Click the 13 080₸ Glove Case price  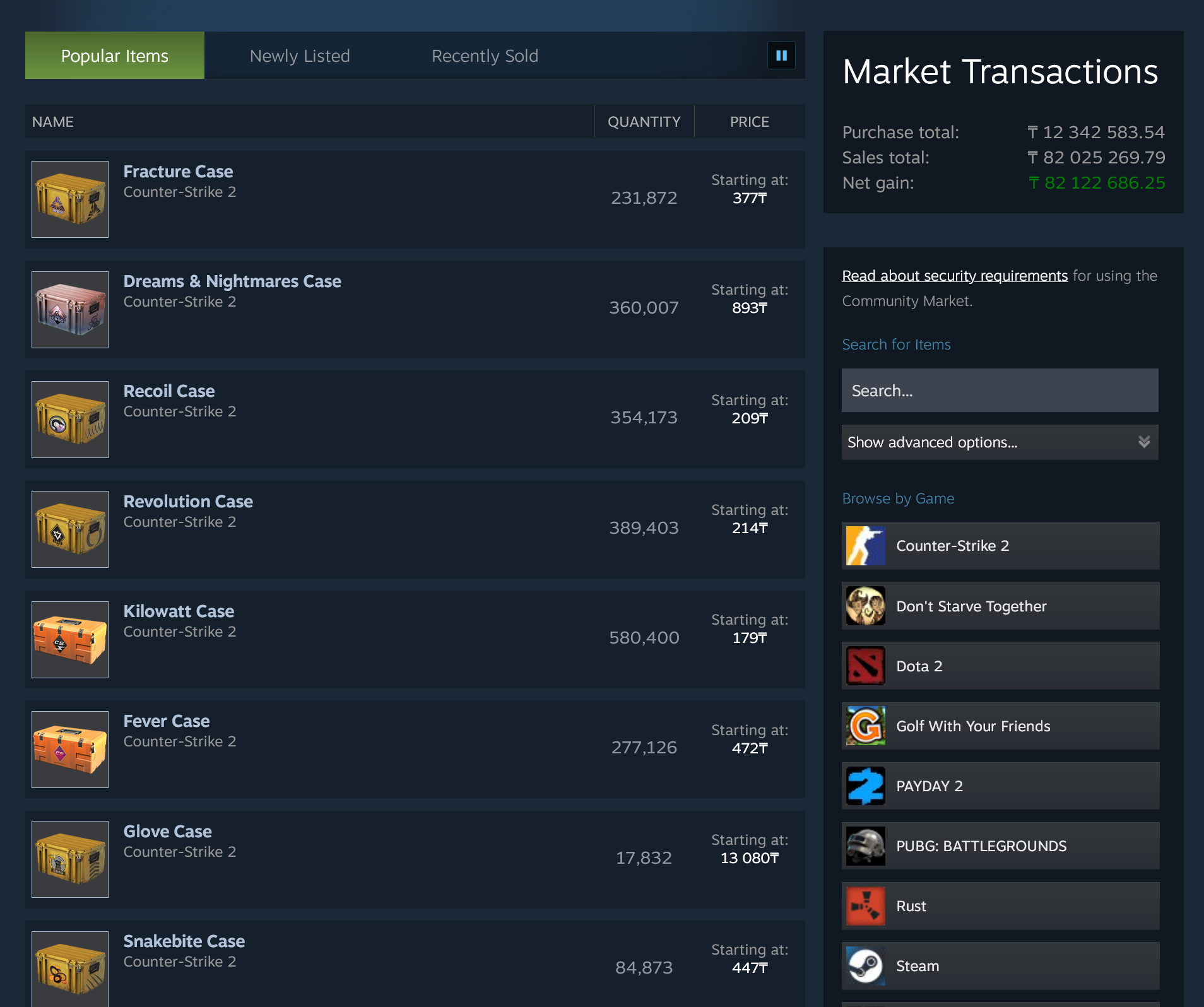coord(750,858)
